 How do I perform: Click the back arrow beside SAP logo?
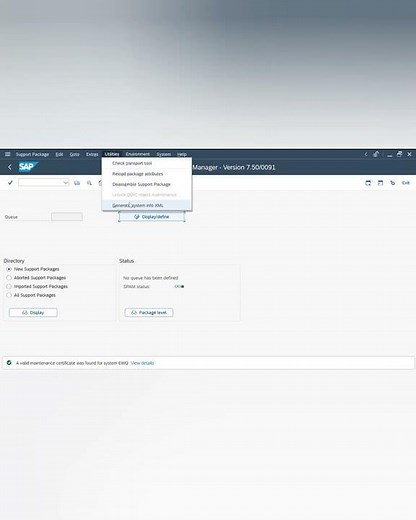coord(10,167)
